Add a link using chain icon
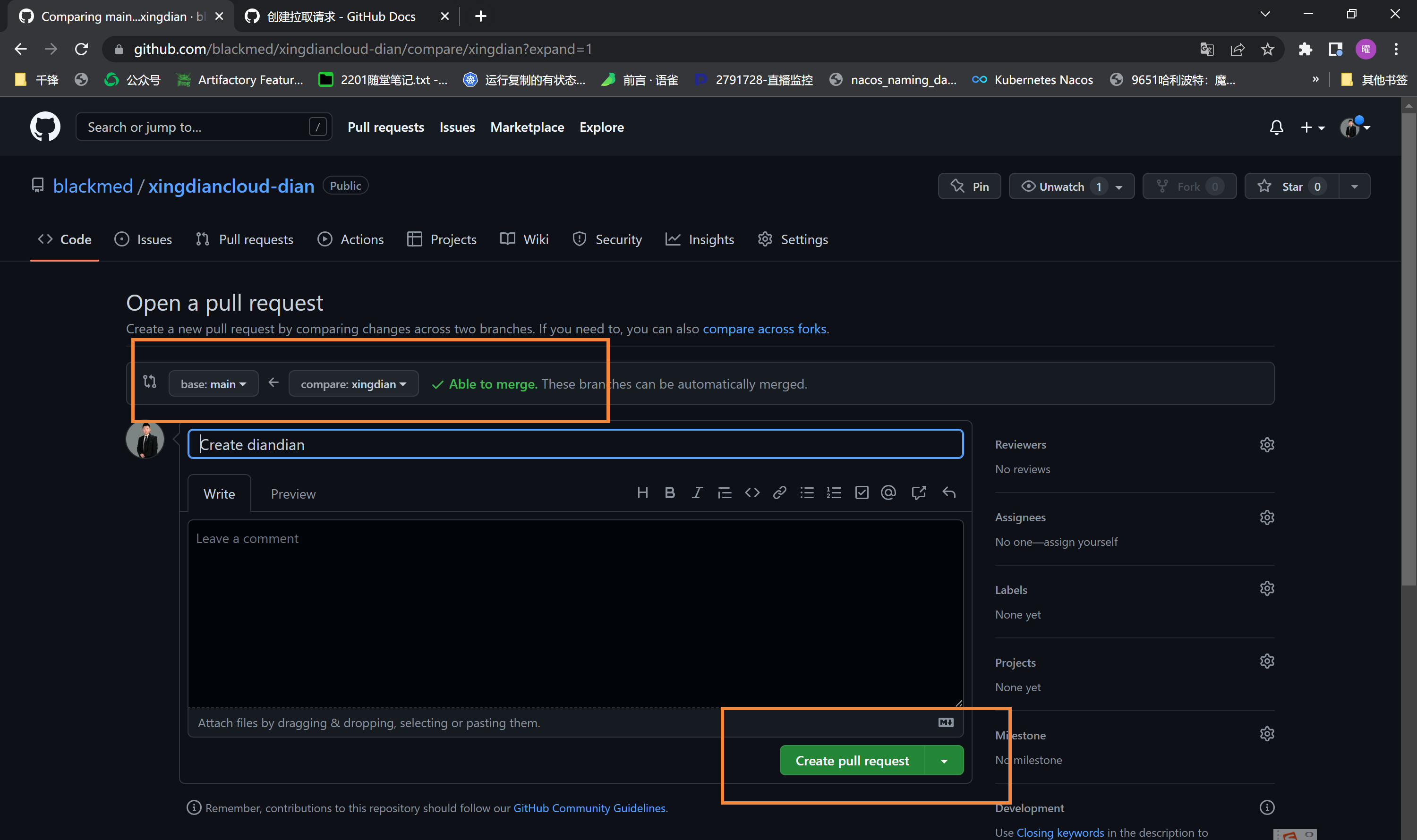 [x=779, y=493]
